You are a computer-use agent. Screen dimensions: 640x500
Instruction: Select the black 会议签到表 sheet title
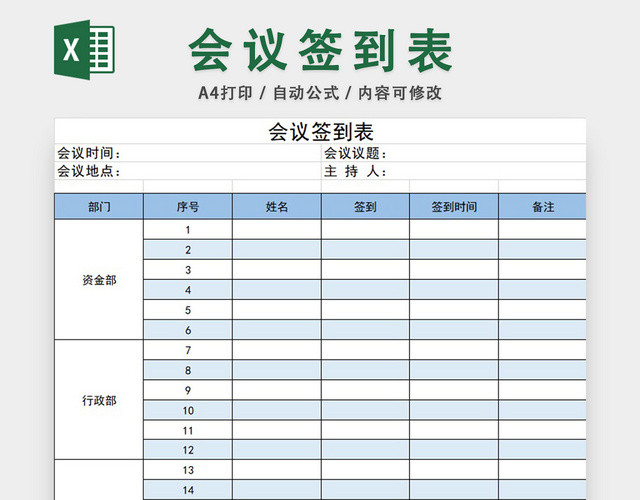click(x=321, y=132)
